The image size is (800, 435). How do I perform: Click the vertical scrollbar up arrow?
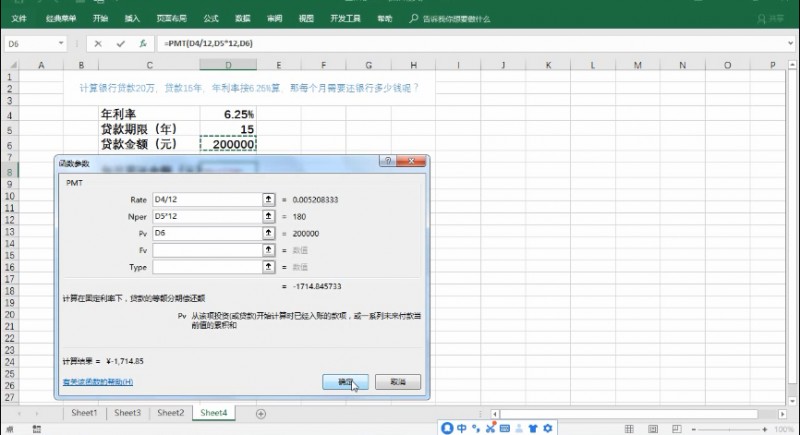click(x=792, y=65)
